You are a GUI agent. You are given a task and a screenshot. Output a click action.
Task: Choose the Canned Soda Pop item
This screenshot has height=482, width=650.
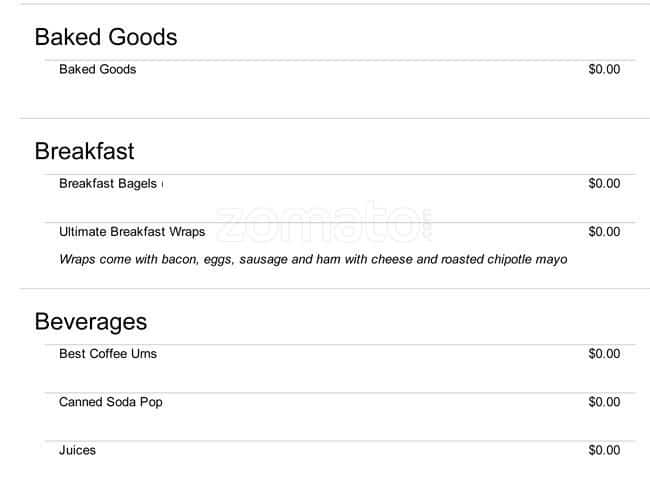tap(110, 402)
